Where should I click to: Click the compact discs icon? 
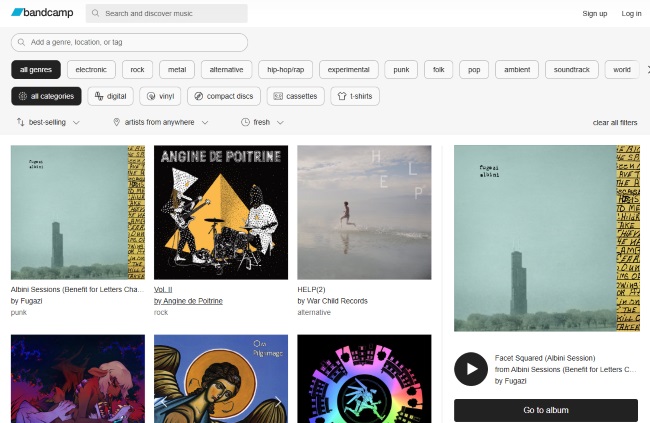[199, 96]
